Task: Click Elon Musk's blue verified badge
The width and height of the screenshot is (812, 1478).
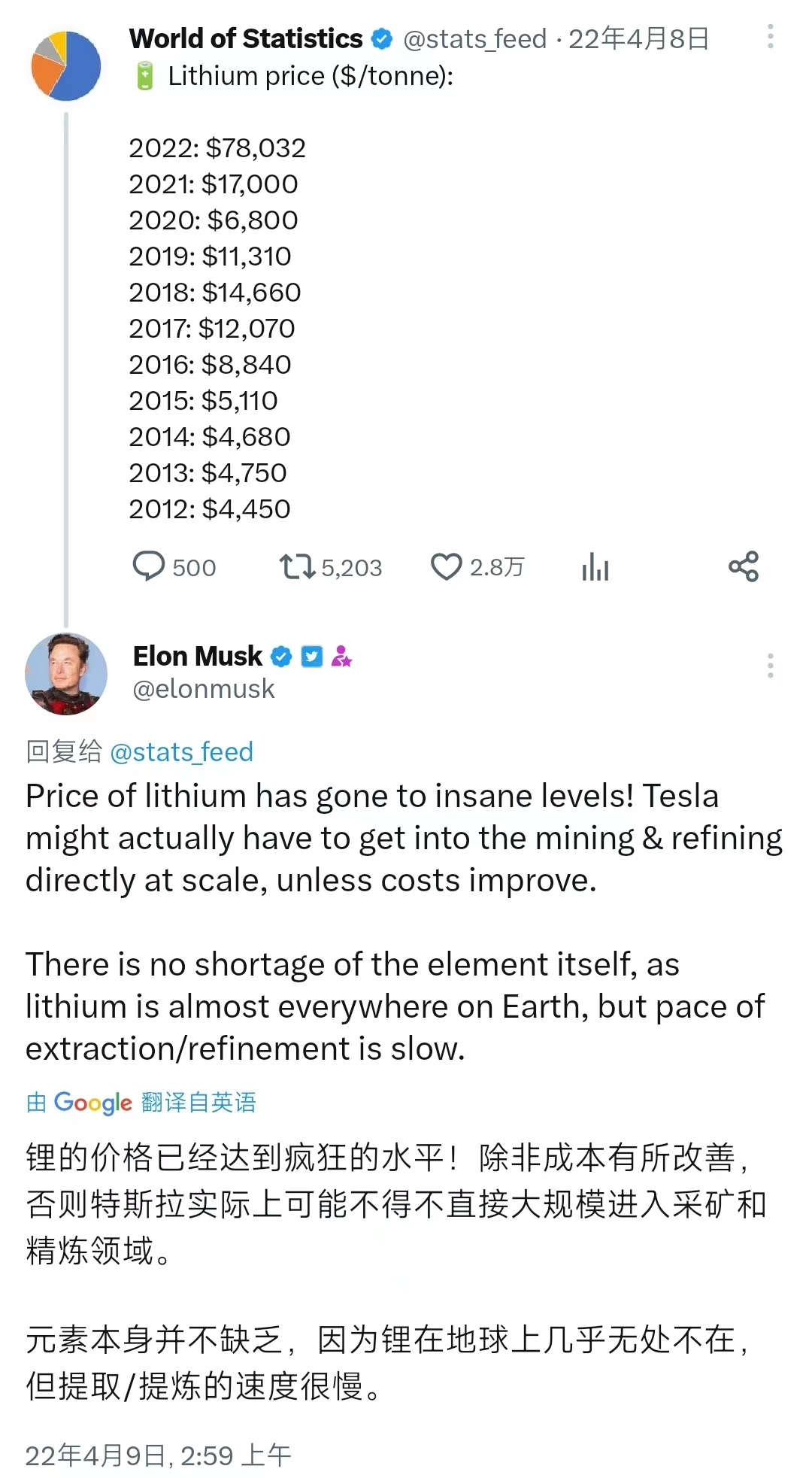Action: tap(281, 657)
